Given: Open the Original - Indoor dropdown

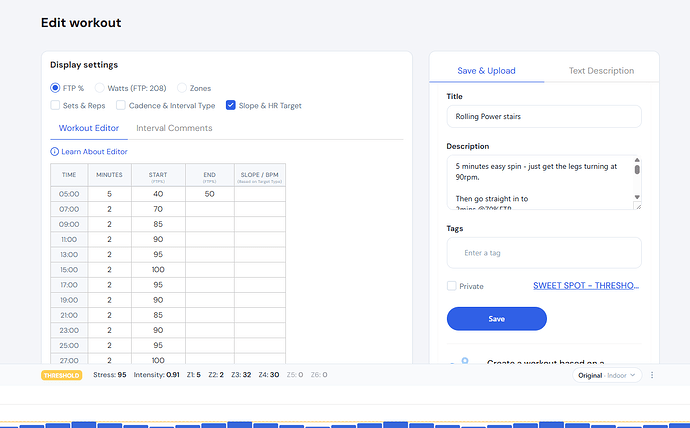Looking at the screenshot, I should (607, 375).
